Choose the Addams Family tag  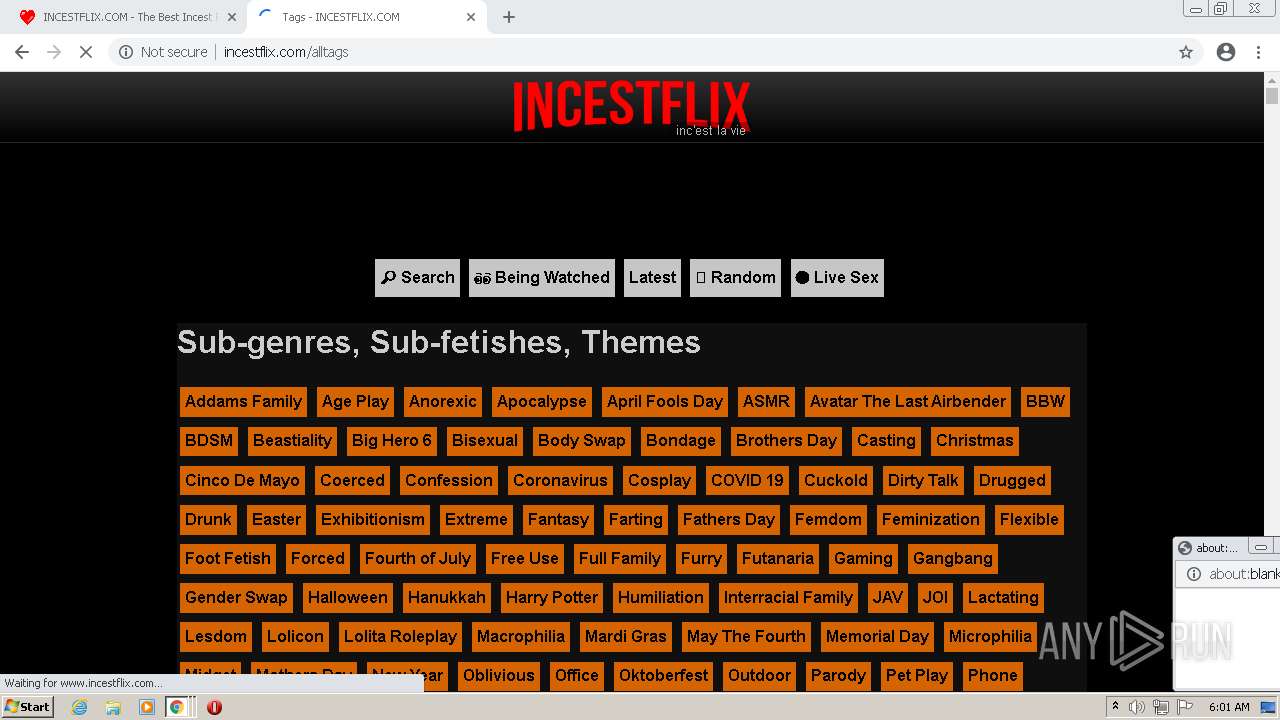coord(243,402)
